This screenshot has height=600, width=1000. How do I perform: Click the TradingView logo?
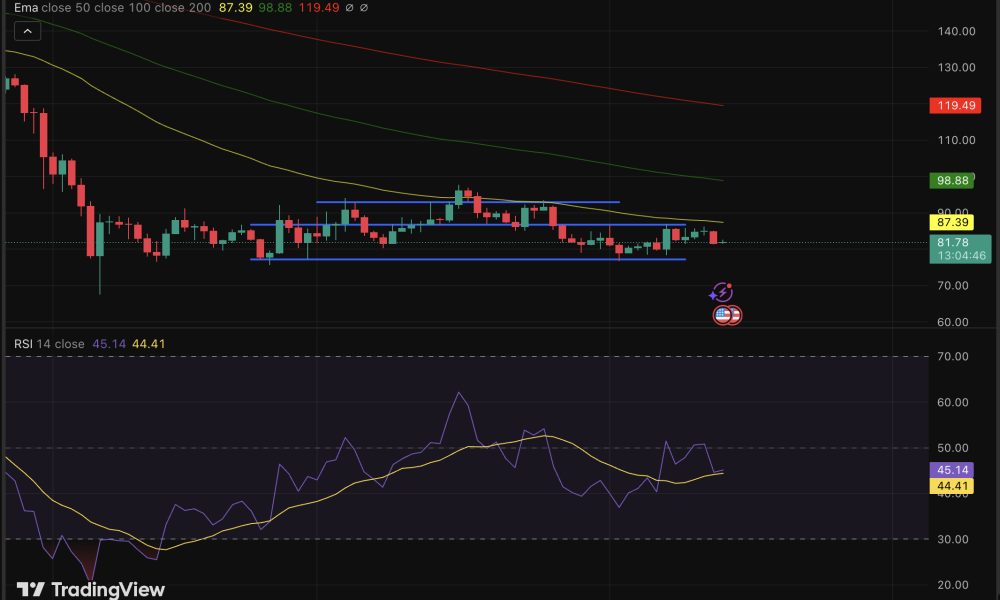click(x=91, y=589)
